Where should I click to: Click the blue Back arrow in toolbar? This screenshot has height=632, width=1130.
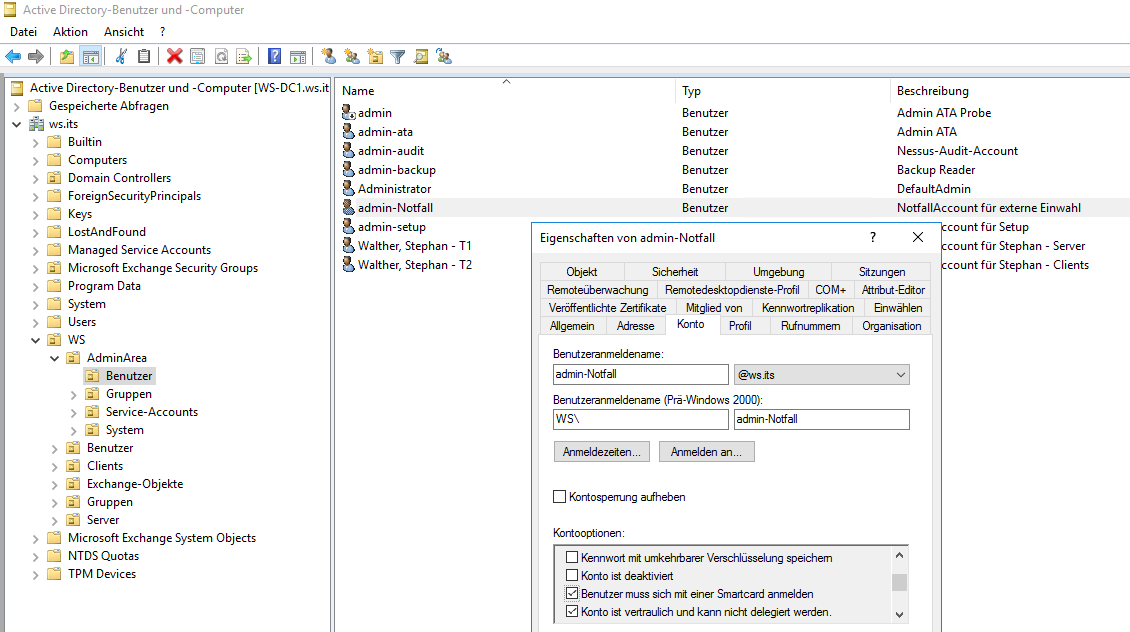click(13, 56)
